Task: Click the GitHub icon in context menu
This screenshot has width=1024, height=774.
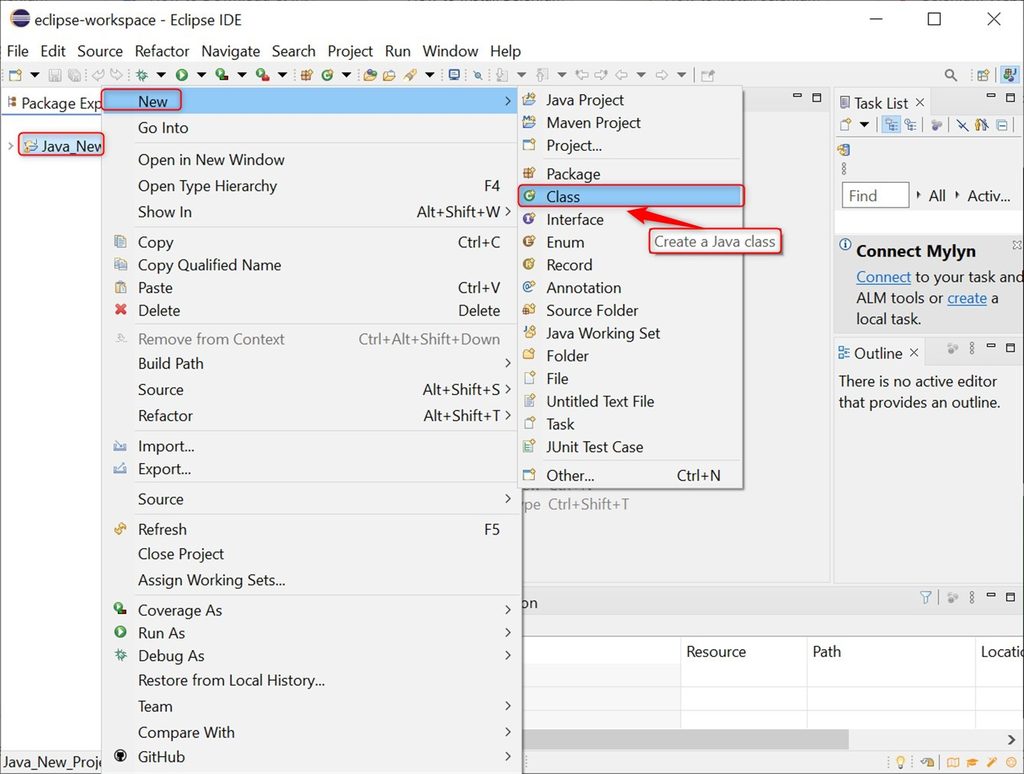Action: point(120,756)
